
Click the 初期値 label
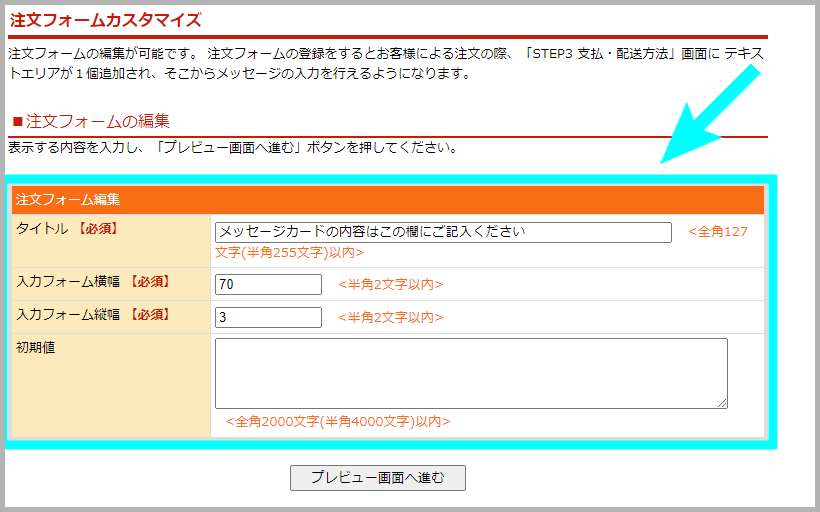click(x=36, y=347)
